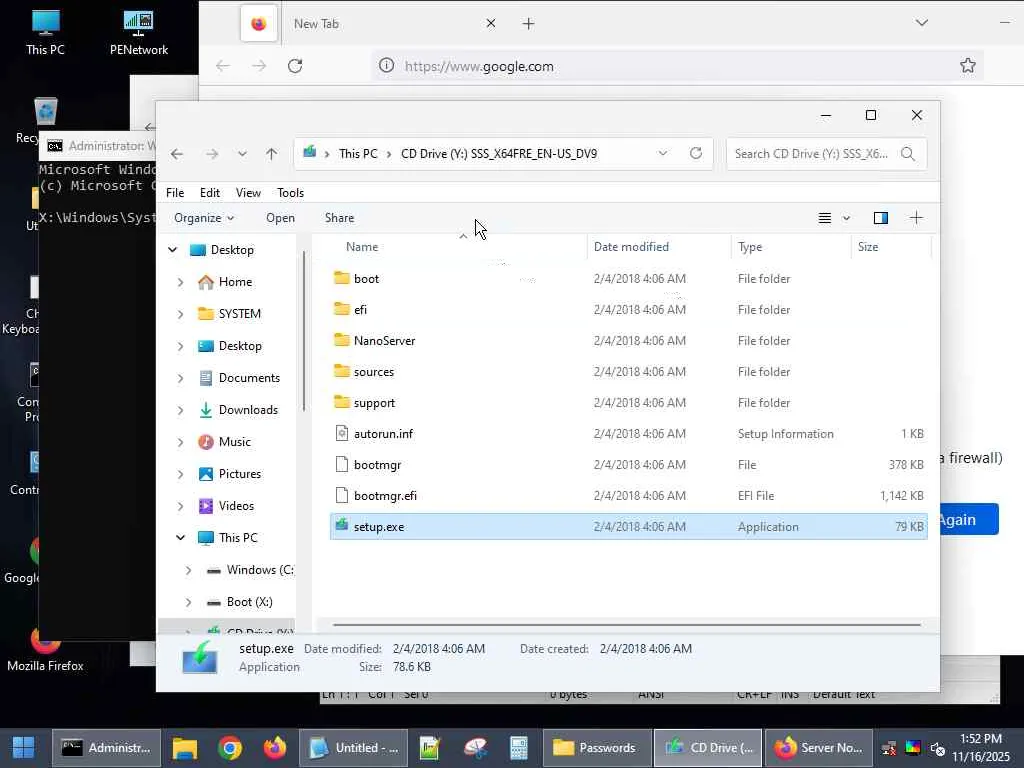Go forward in the file explorer
The width and height of the screenshot is (1024, 768).
click(212, 154)
